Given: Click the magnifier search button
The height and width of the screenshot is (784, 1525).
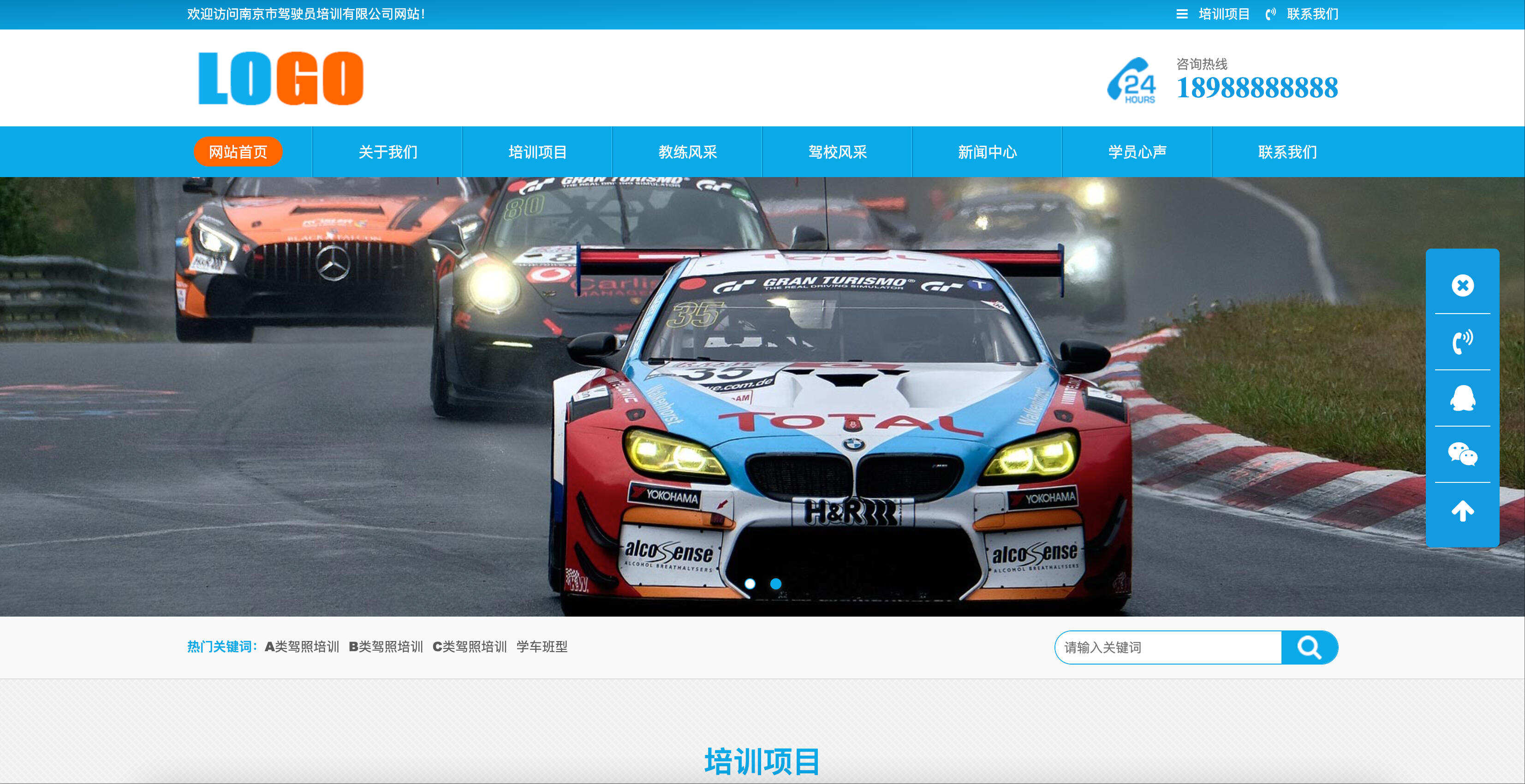Looking at the screenshot, I should pos(1308,647).
